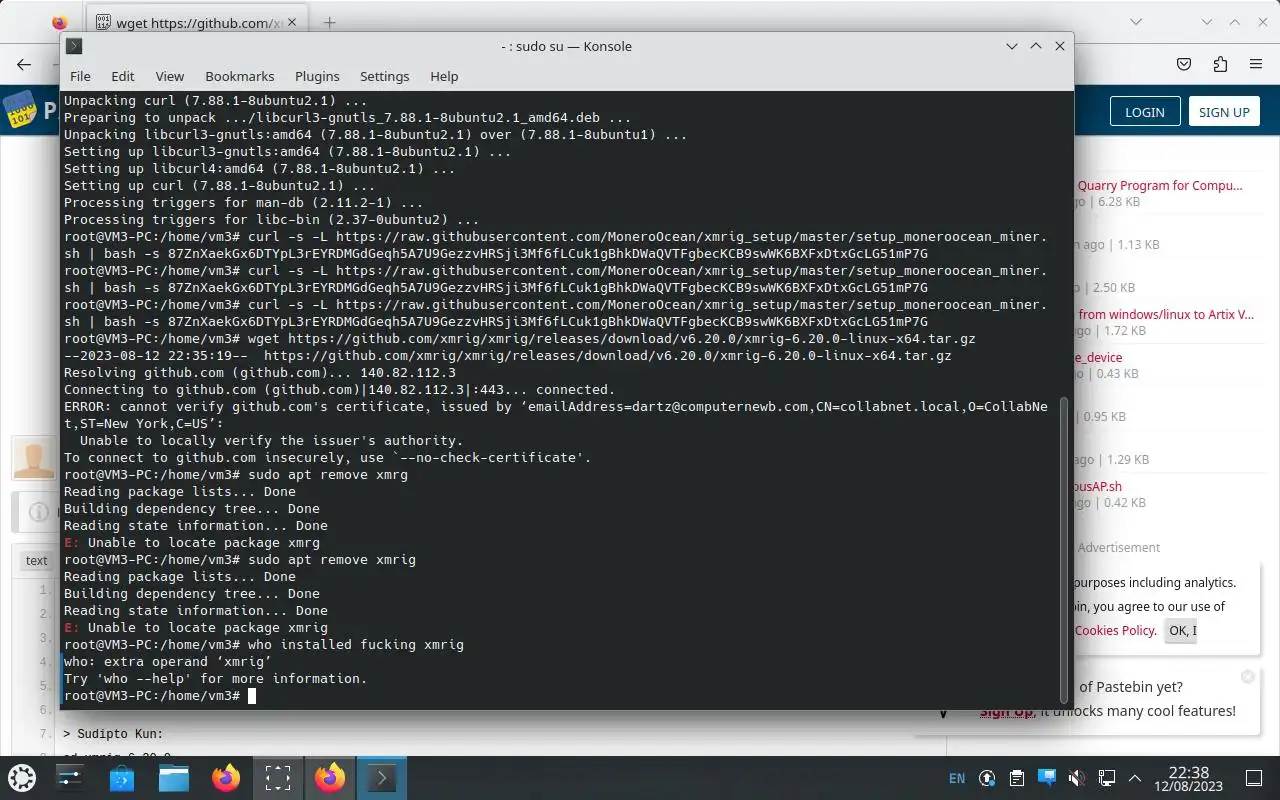Open Dolphin file manager from taskbar
This screenshot has width=1280, height=800.
point(174,777)
